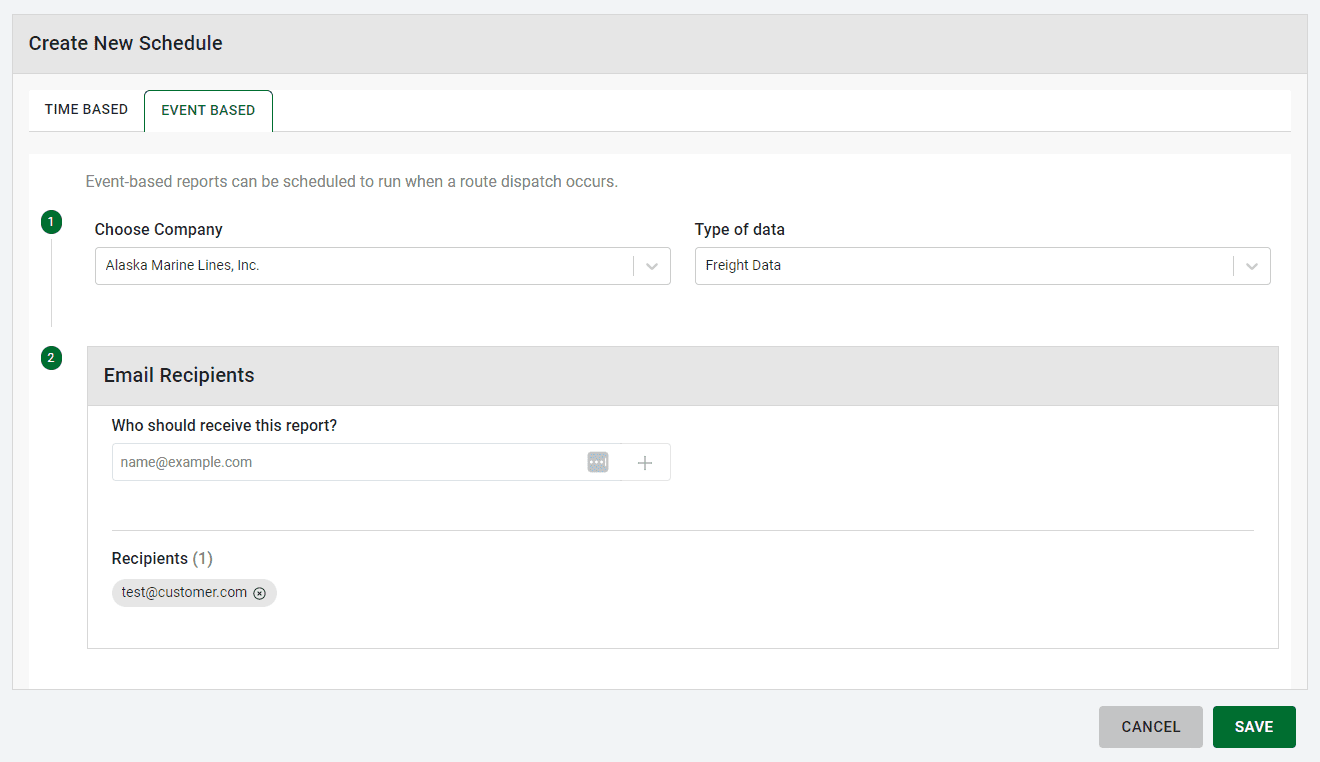Click the Email Recipients section header
Viewport: 1320px width, 762px height.
pos(179,375)
